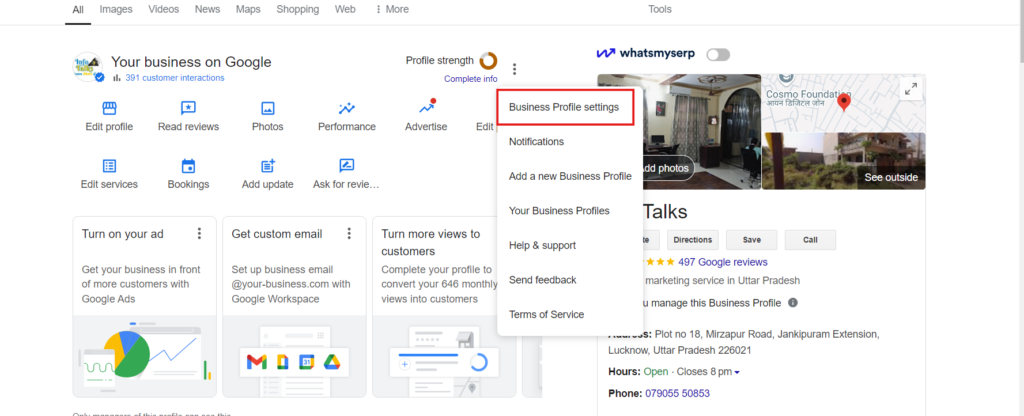
Task: Click Ask for reviews icon
Action: (347, 166)
